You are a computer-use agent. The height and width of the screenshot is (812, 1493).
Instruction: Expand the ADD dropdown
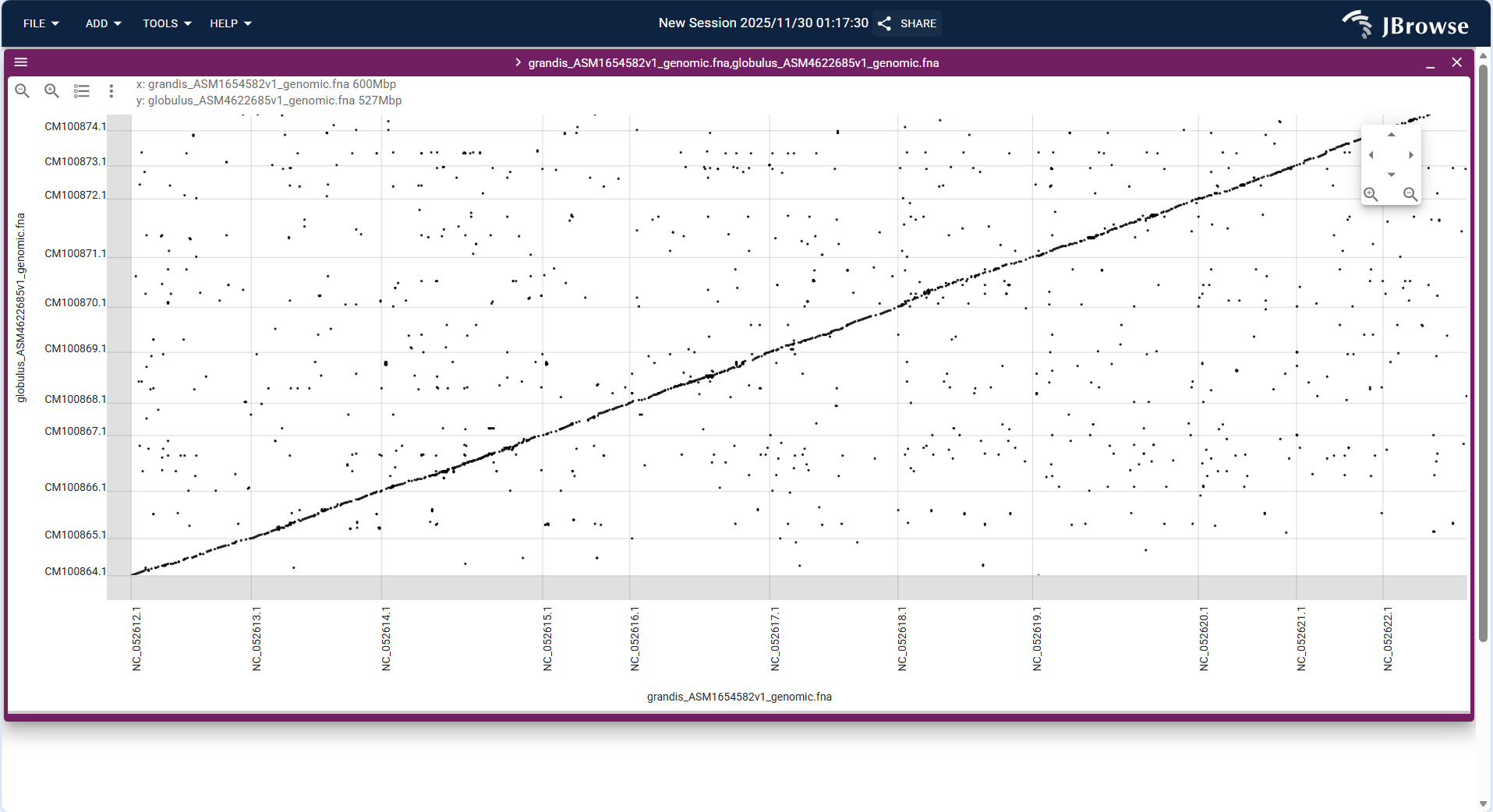tap(101, 23)
